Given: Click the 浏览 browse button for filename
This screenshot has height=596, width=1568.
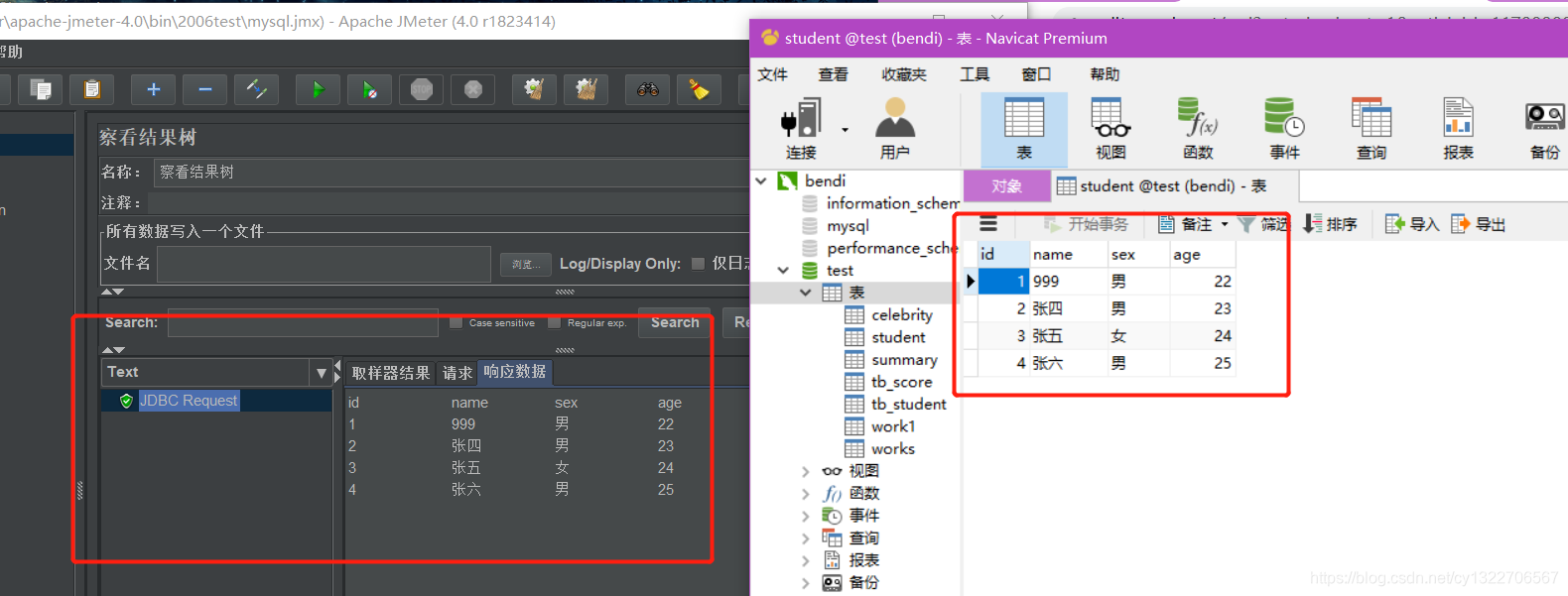Looking at the screenshot, I should [x=526, y=264].
